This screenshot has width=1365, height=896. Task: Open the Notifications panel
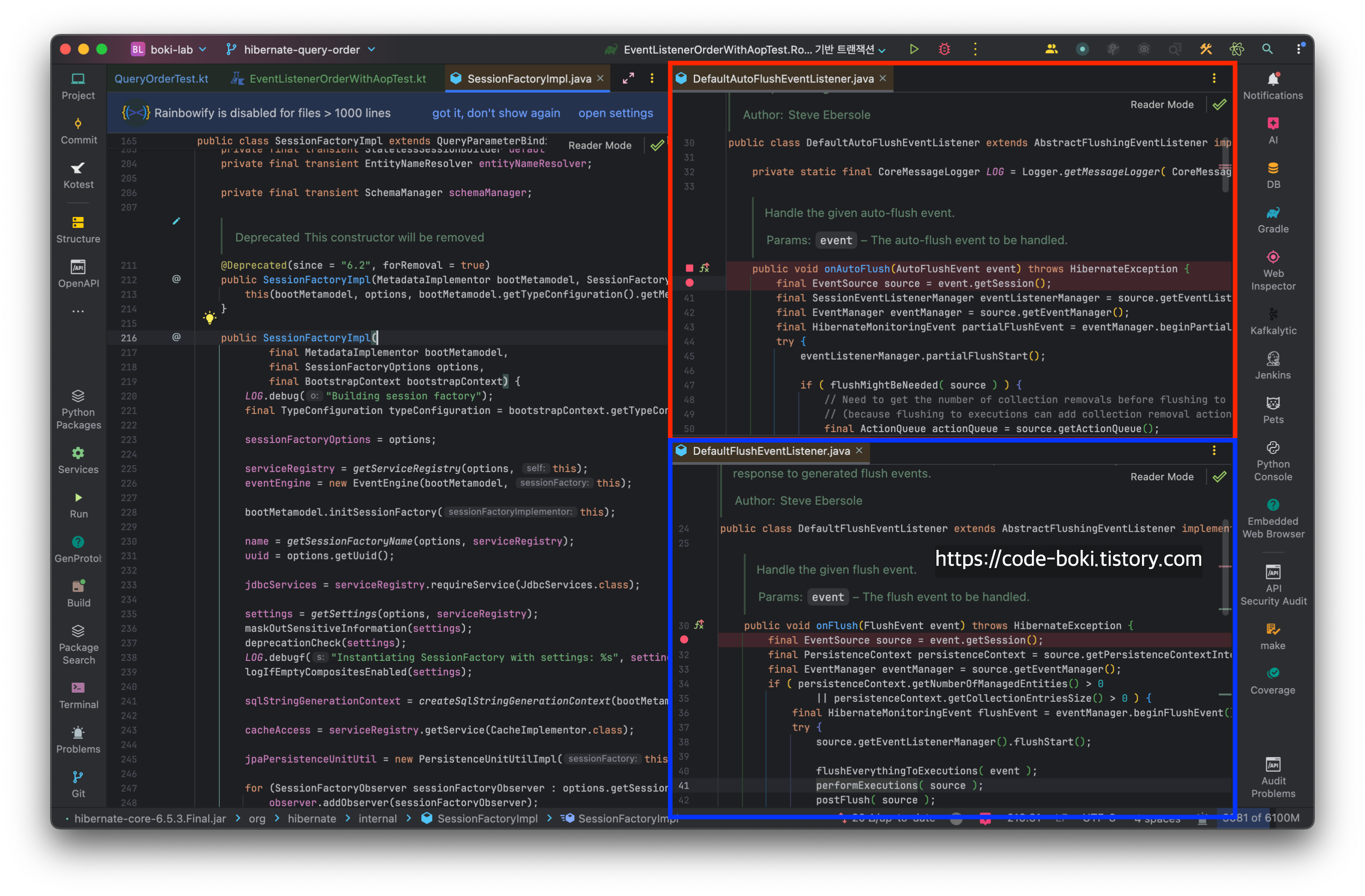(x=1273, y=86)
